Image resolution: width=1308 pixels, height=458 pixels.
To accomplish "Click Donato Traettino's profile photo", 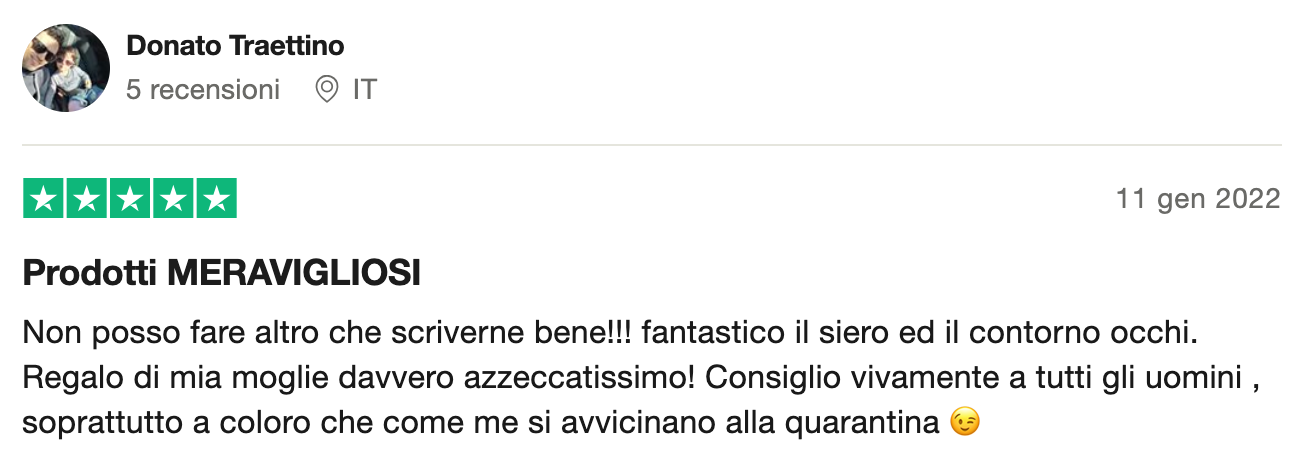I will pyautogui.click(x=66, y=68).
